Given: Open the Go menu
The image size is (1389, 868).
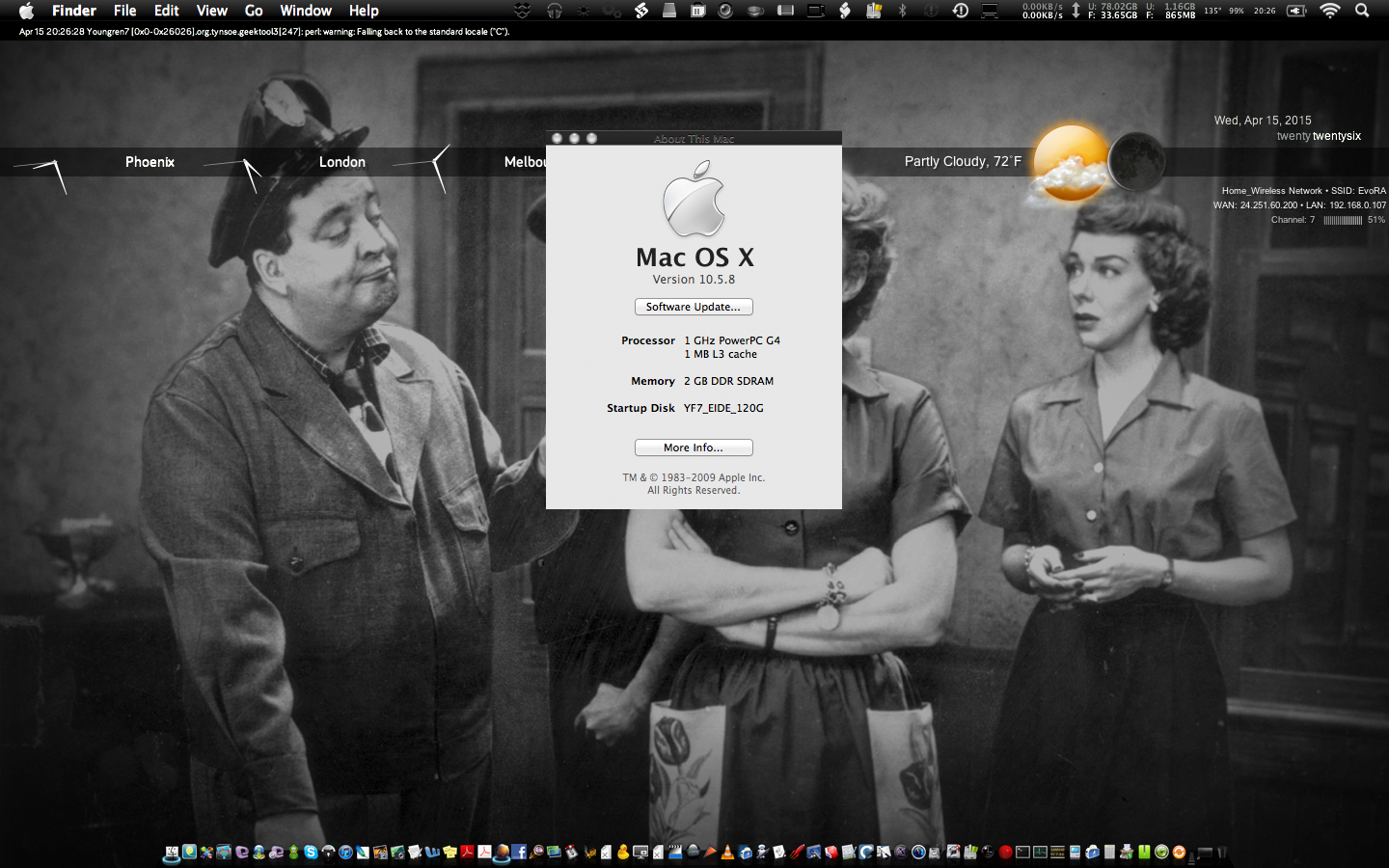Looking at the screenshot, I should pos(254,11).
